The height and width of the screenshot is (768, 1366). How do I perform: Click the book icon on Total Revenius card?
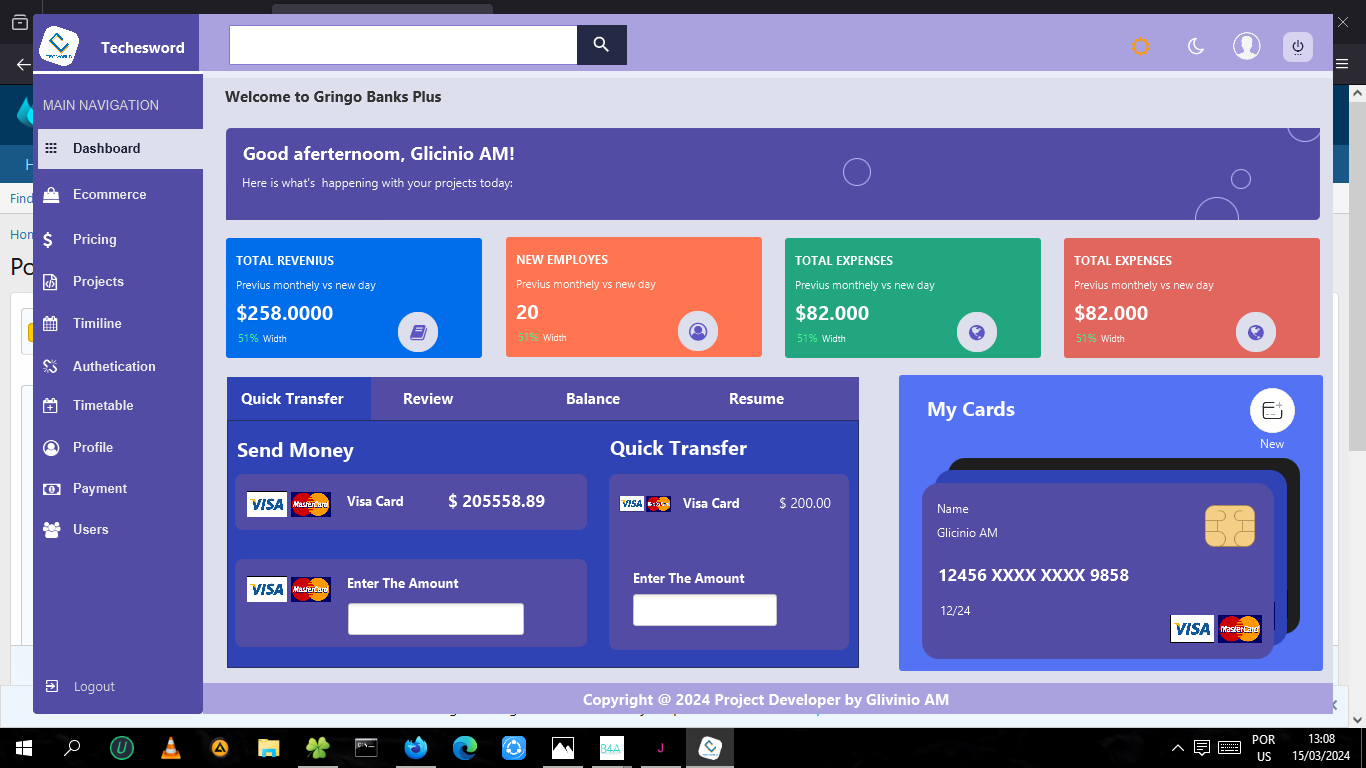(418, 332)
